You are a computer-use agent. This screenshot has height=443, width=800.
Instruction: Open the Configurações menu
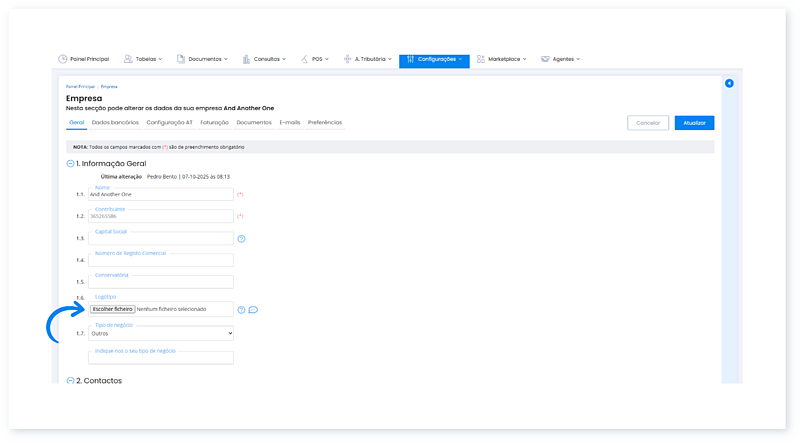coord(434,60)
